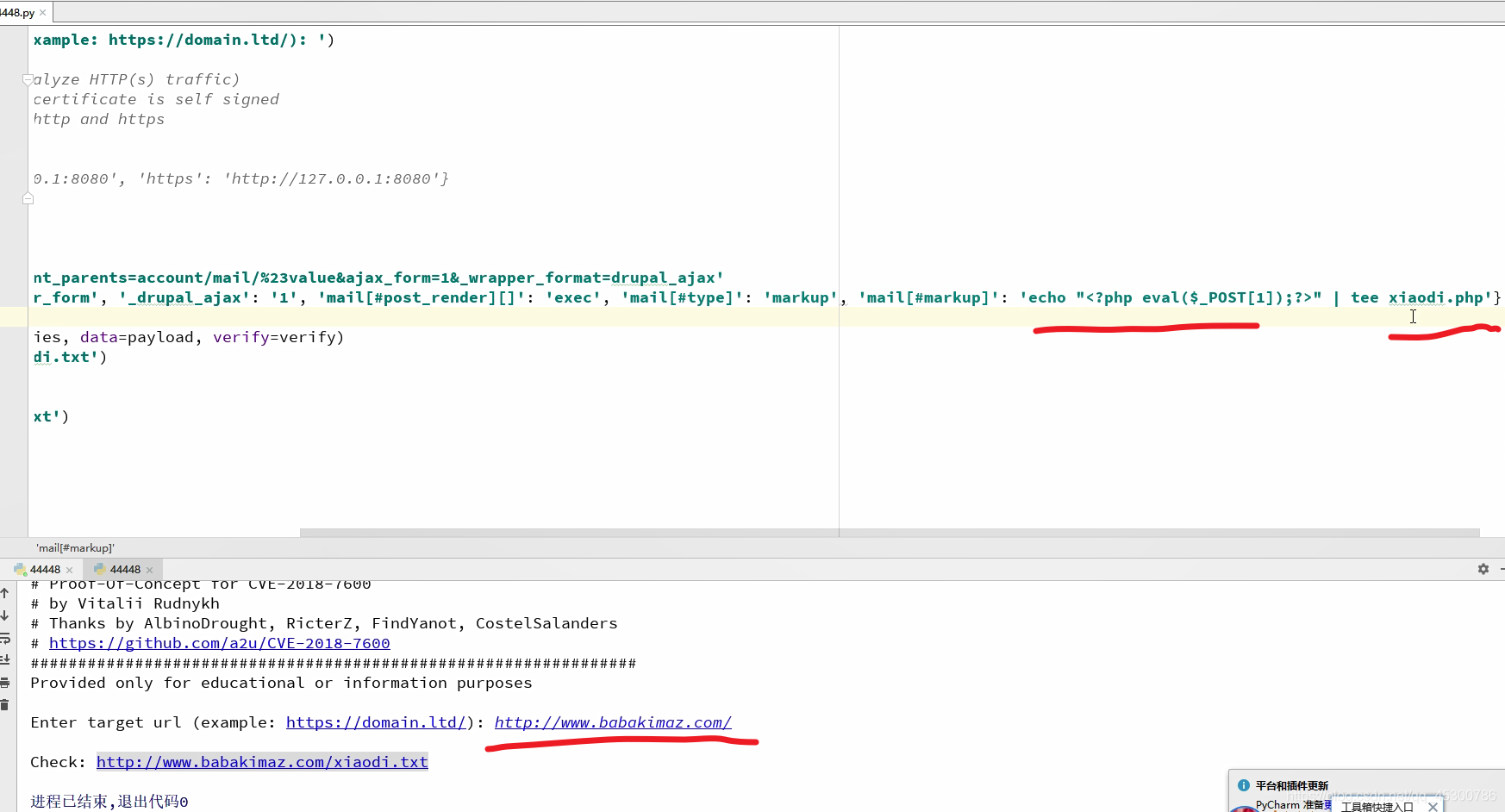This screenshot has width=1505, height=812.
Task: Click the 'mail[#markup]' breadcrumb
Action: pos(75,548)
